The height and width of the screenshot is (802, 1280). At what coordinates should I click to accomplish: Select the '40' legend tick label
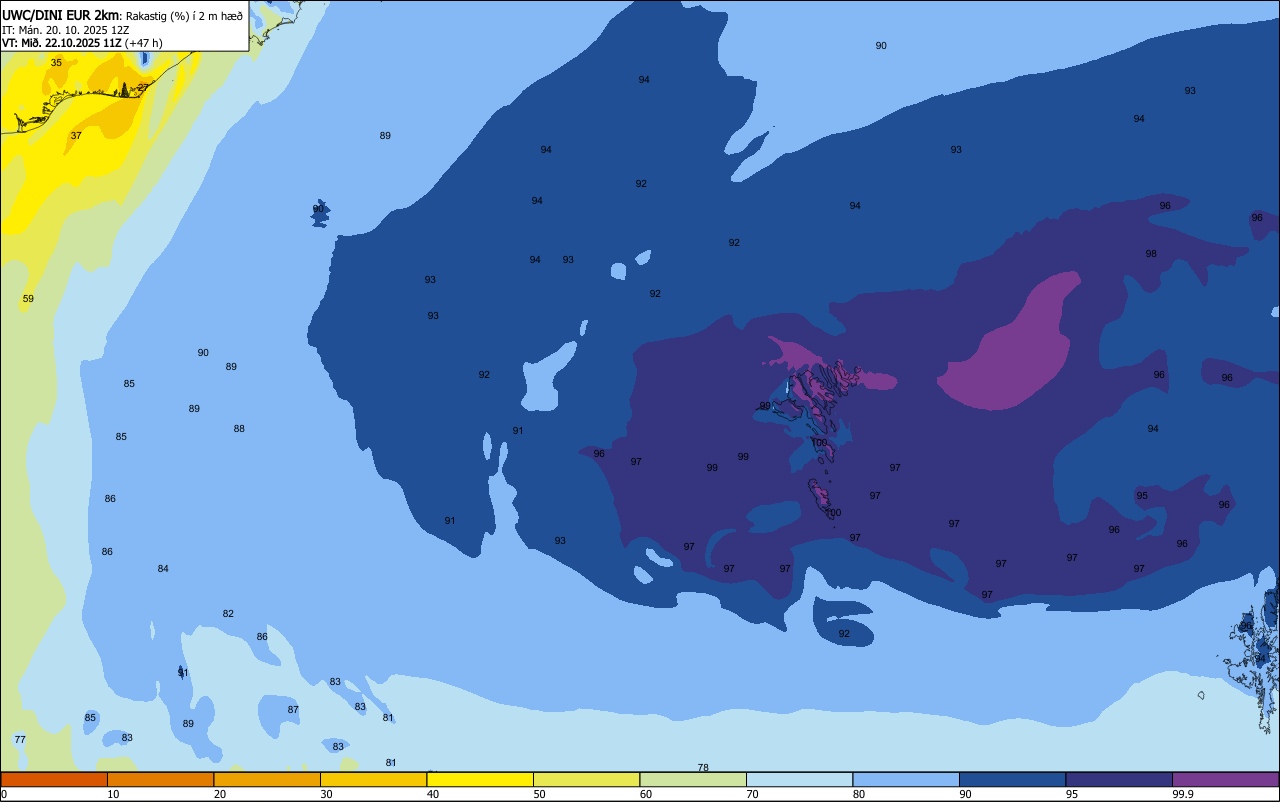point(433,794)
